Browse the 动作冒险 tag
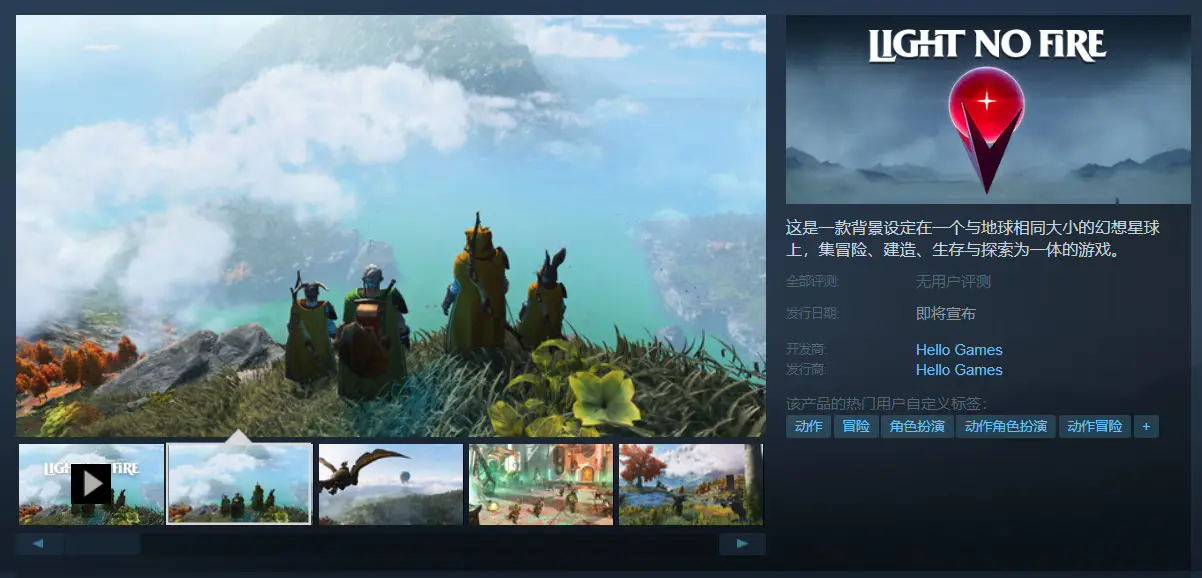The image size is (1202, 578). pyautogui.click(x=1094, y=427)
